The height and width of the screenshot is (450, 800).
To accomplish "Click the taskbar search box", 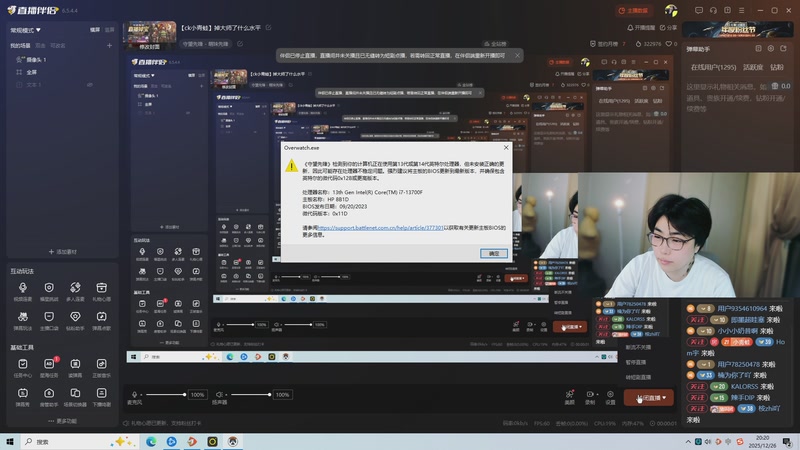I will 78,441.
